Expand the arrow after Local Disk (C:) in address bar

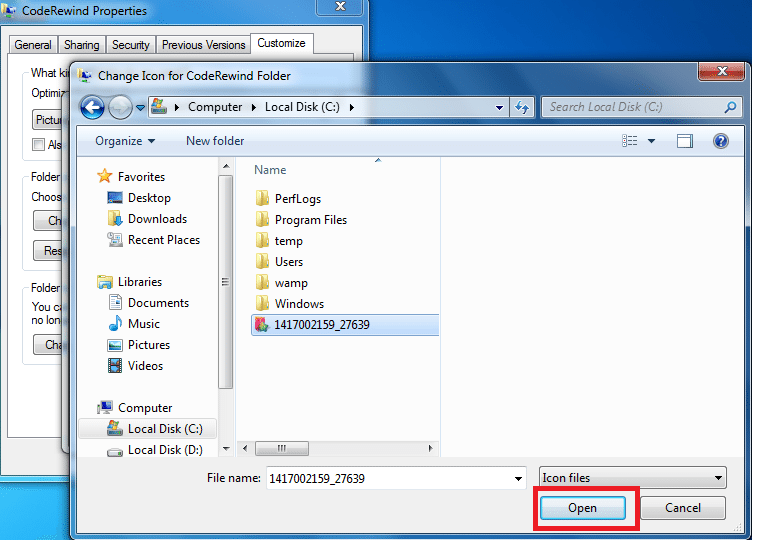click(x=351, y=107)
